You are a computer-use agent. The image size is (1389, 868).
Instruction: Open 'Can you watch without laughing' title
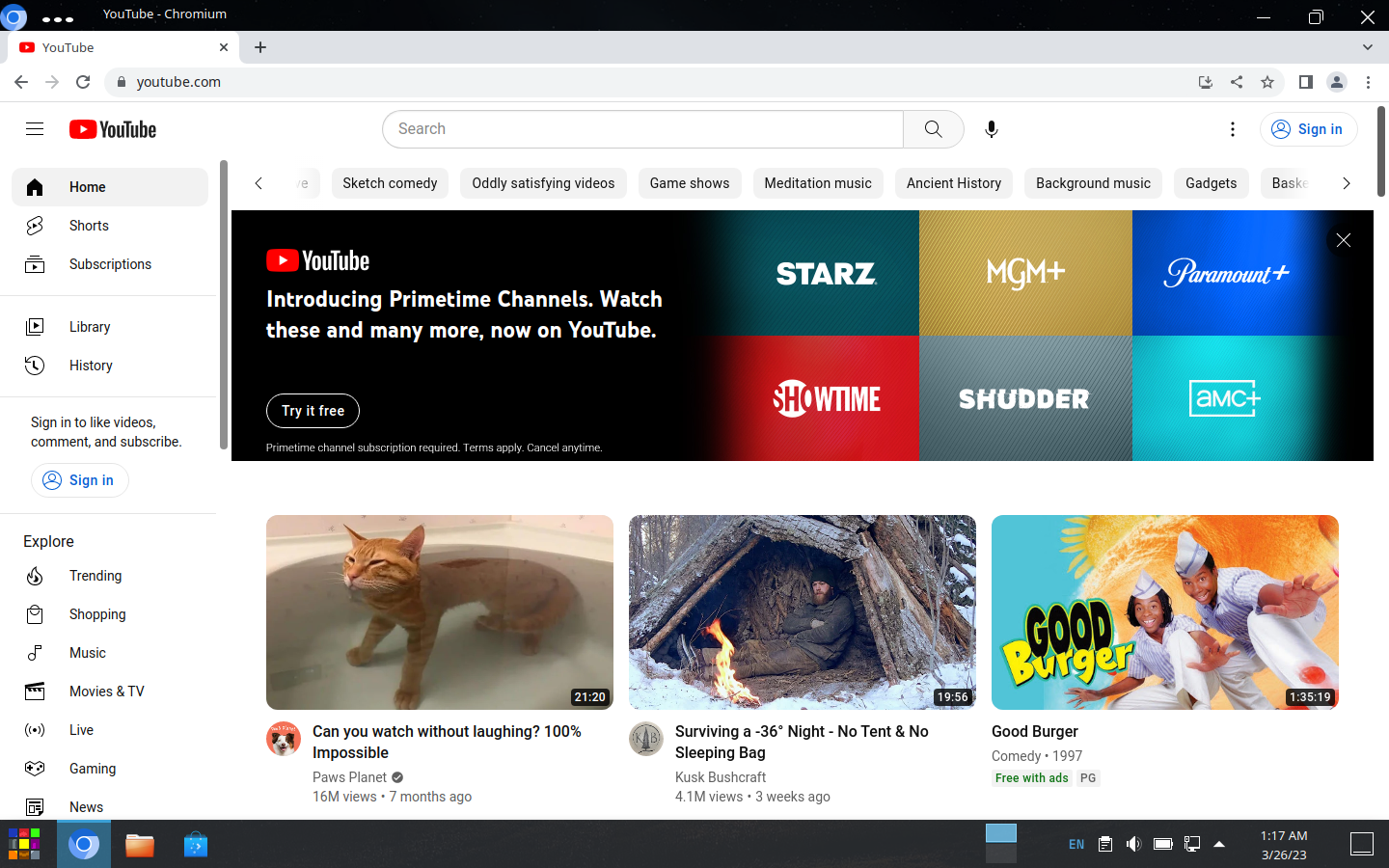(447, 742)
